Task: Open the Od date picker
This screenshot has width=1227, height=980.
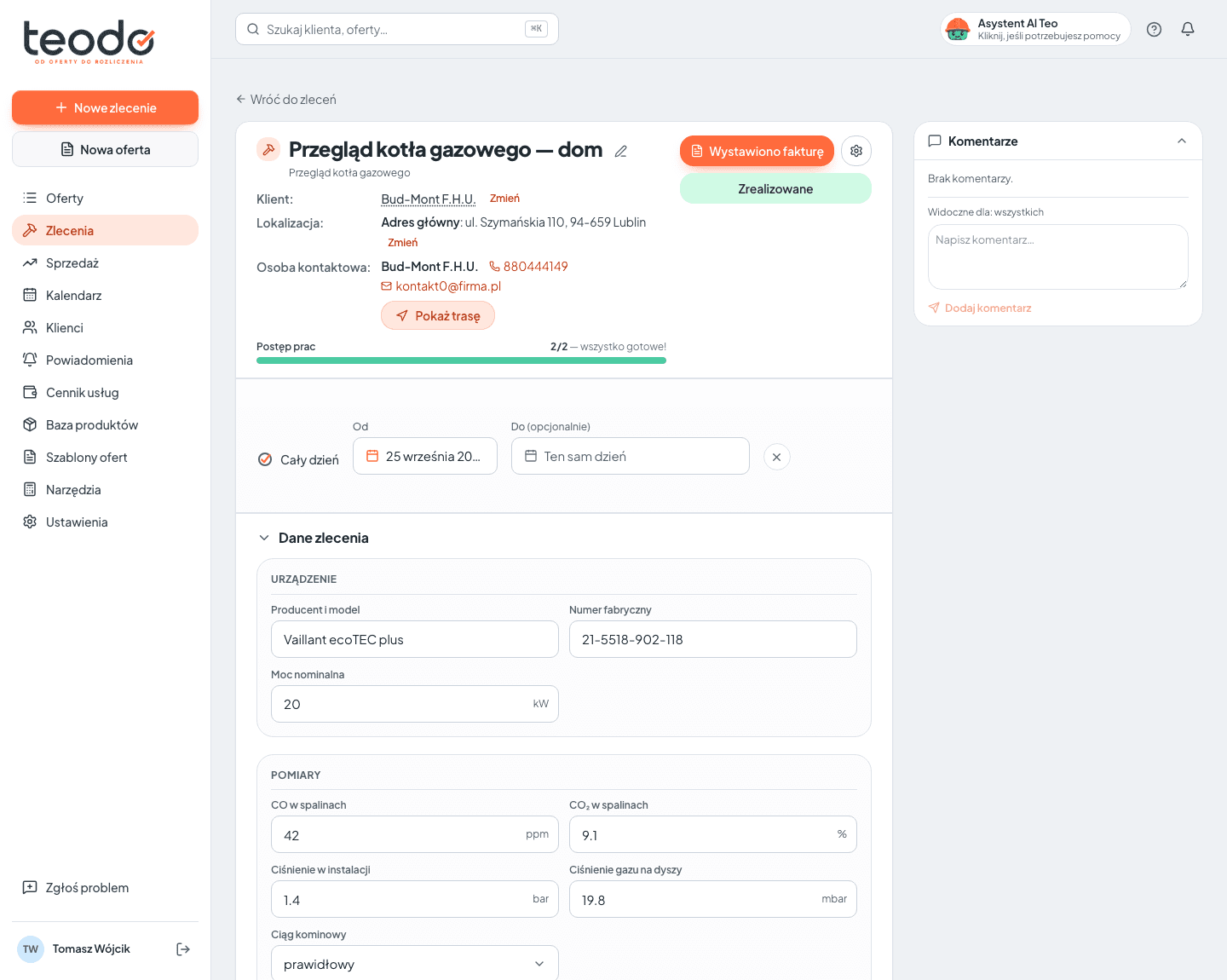Action: tap(425, 456)
